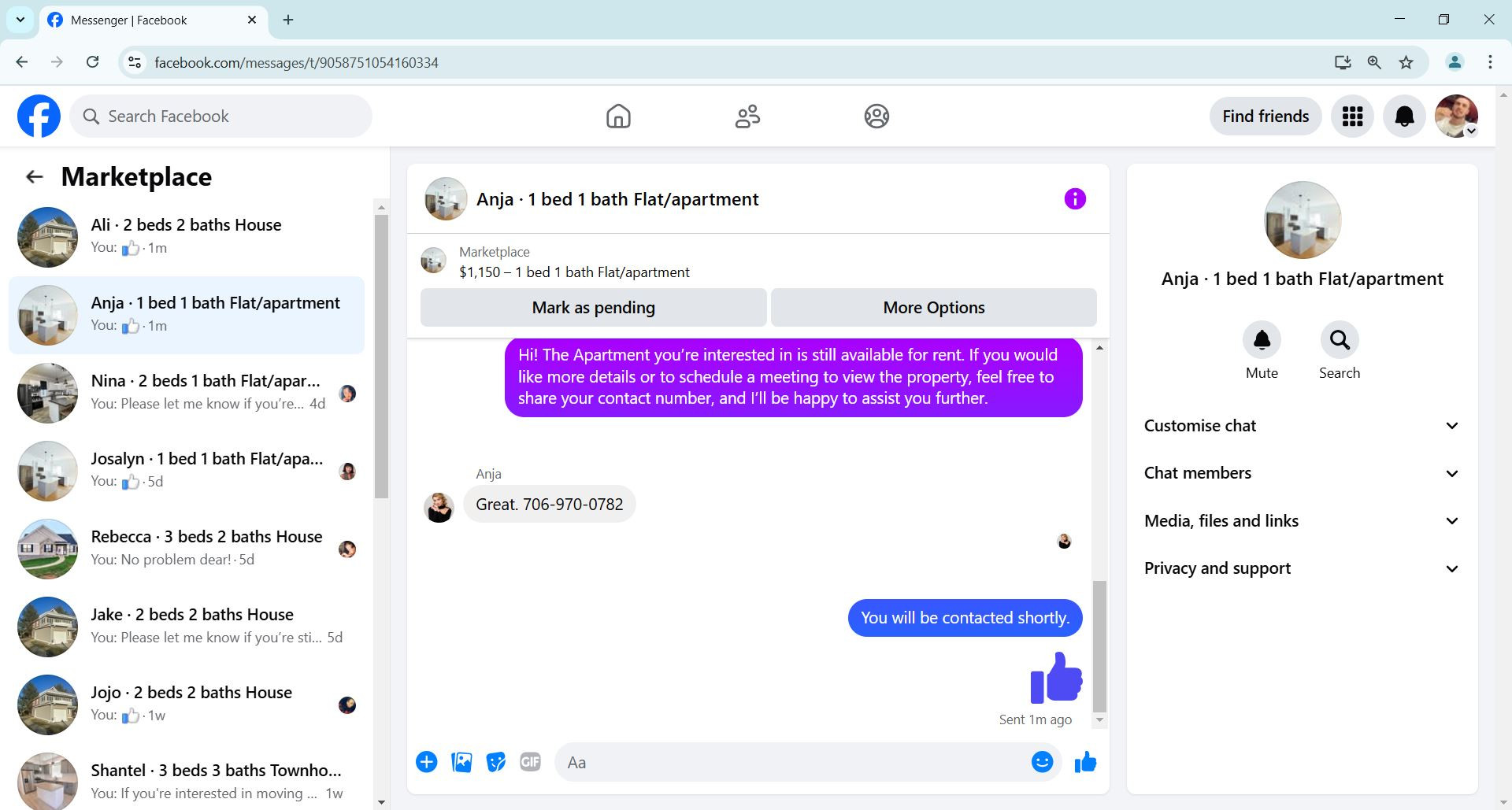
Task: Click the listing photo in details panel
Action: coord(1302,220)
